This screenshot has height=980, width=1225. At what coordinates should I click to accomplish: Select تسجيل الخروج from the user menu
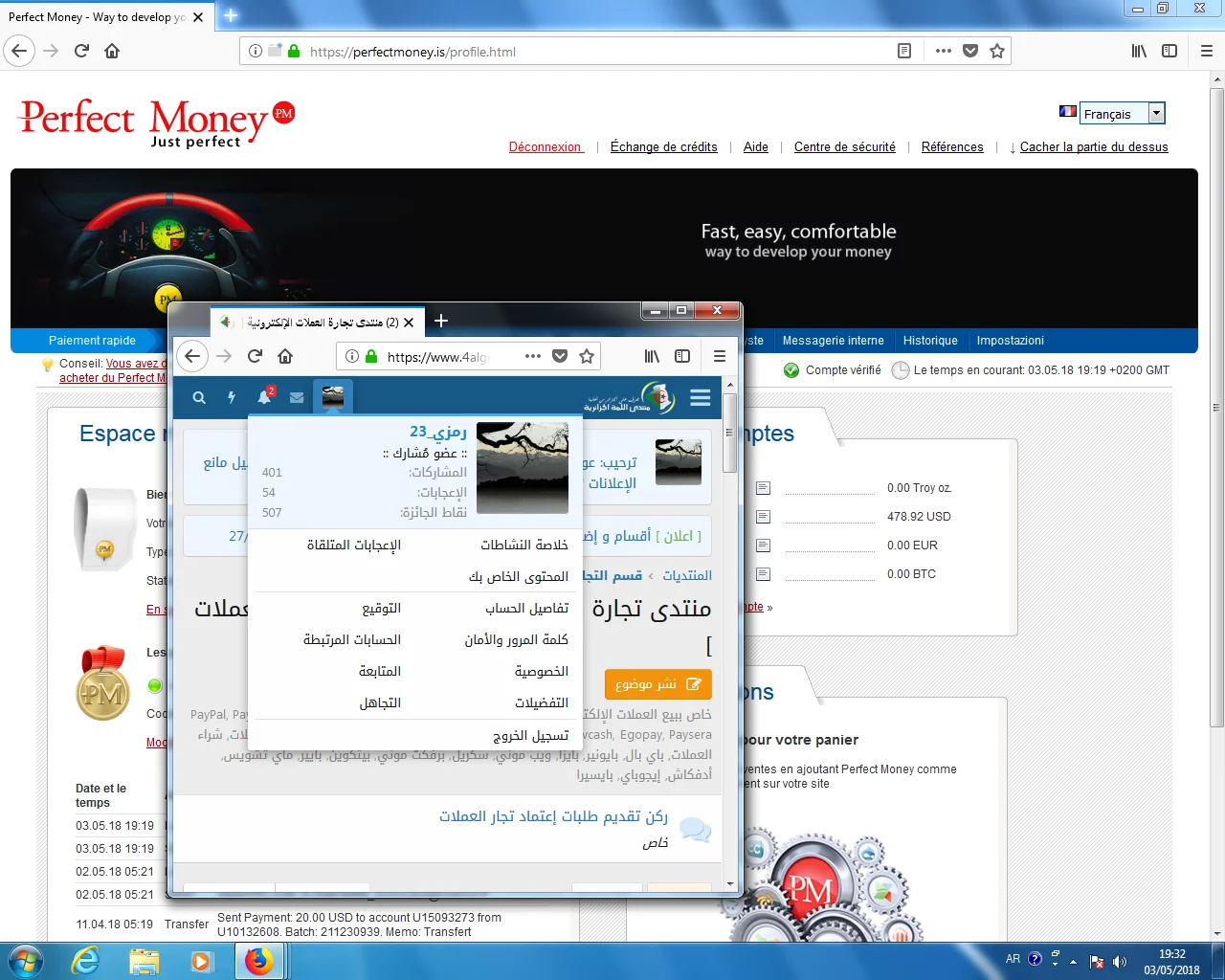click(x=530, y=735)
